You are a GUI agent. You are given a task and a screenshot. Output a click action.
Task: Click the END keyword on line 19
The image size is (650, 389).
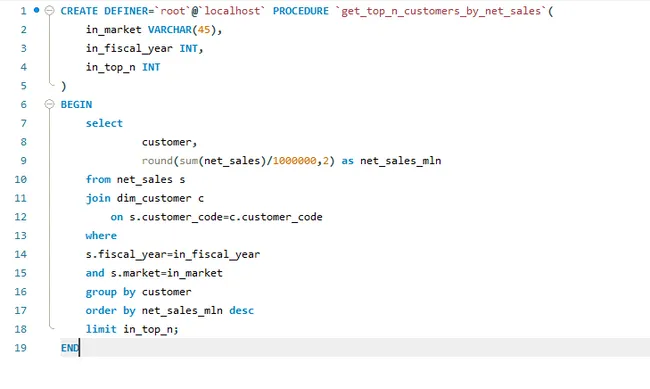point(70,348)
